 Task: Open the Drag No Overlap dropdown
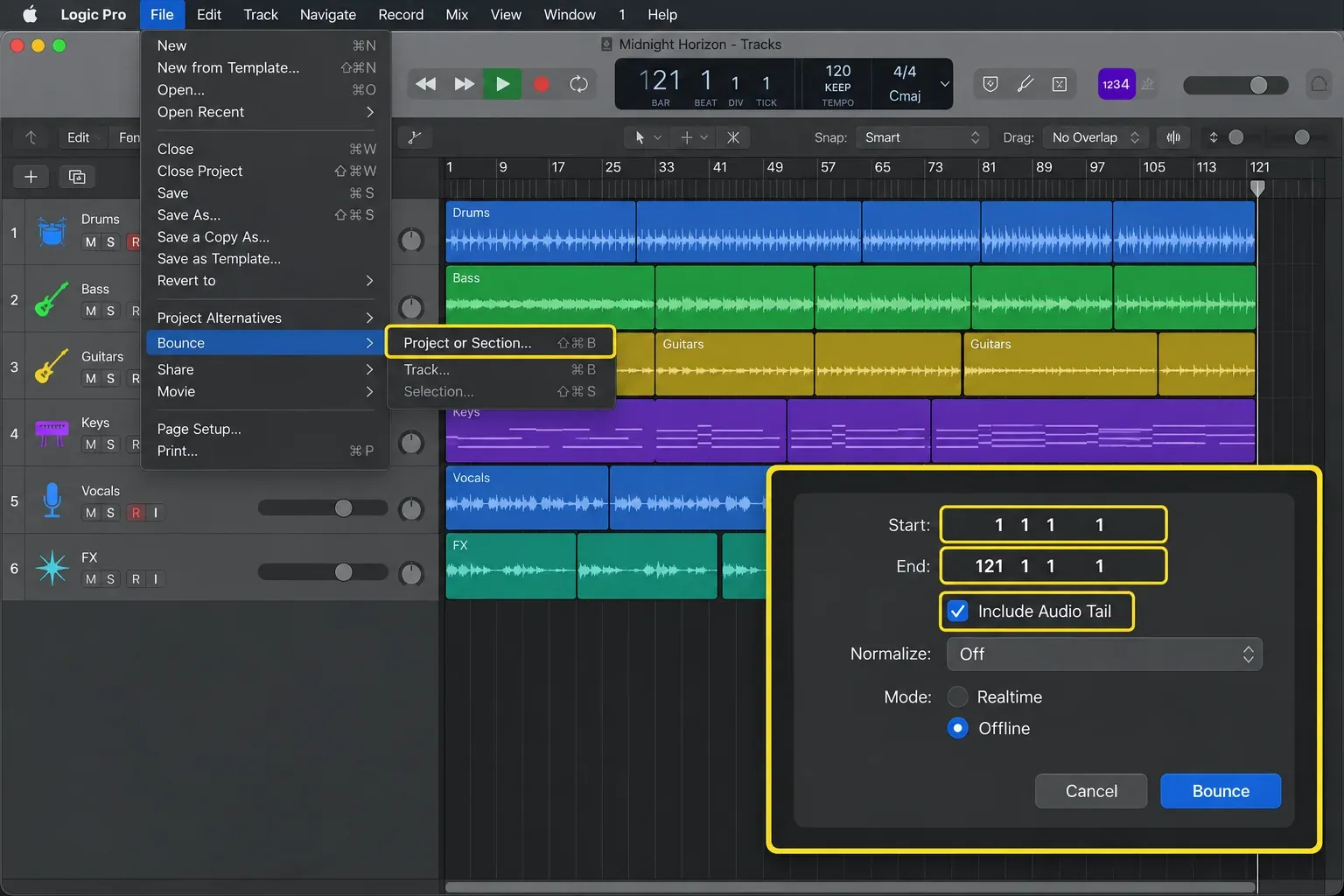click(x=1095, y=137)
